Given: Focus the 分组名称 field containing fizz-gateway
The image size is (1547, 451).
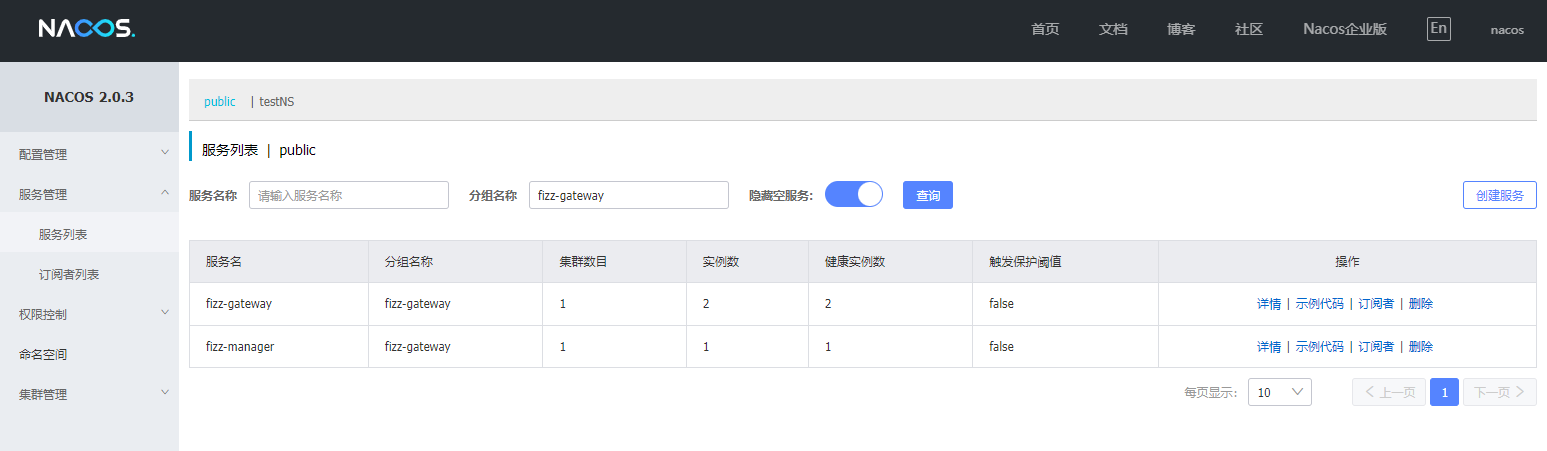Looking at the screenshot, I should (x=629, y=195).
